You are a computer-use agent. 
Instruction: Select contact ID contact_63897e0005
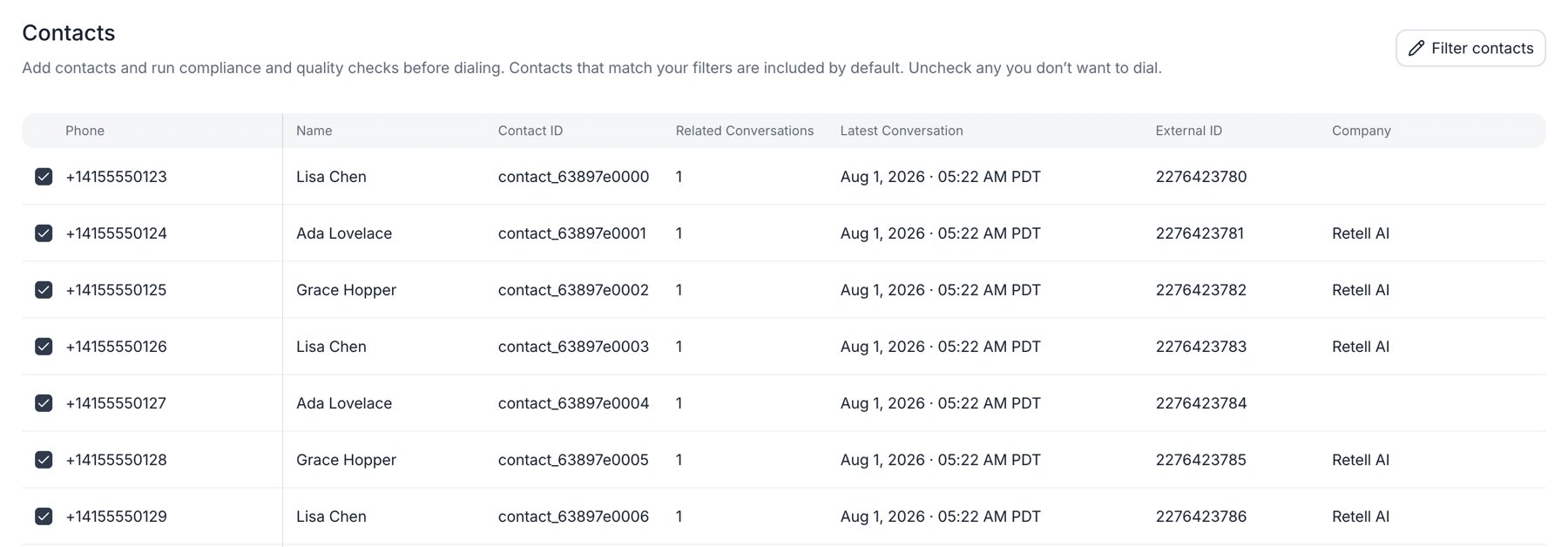(x=573, y=460)
